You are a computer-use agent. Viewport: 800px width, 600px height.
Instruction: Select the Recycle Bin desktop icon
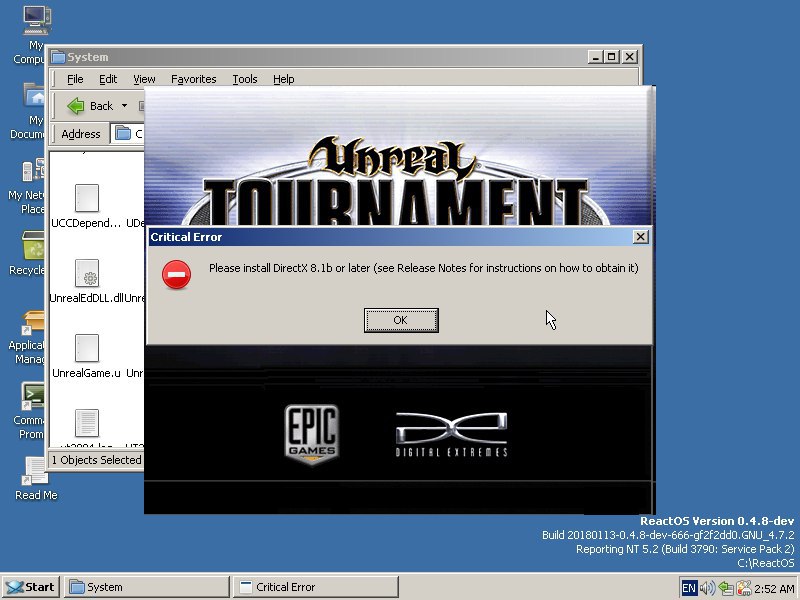34,245
